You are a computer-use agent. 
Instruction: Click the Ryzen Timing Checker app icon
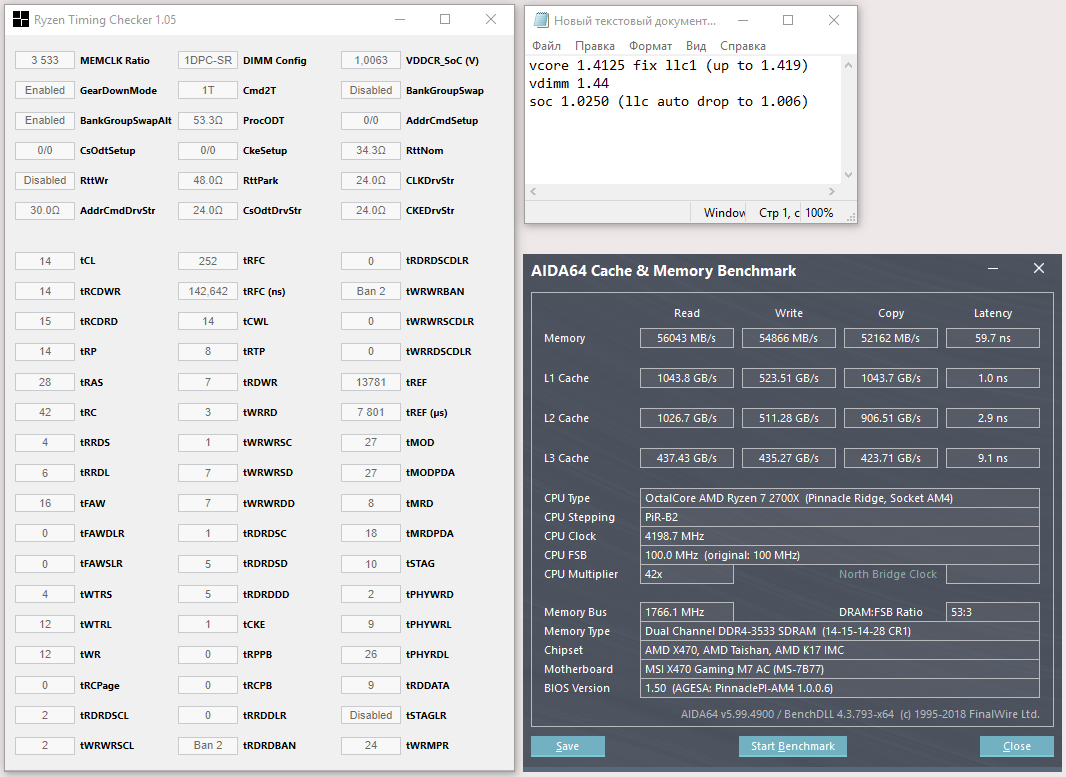pyautogui.click(x=21, y=20)
